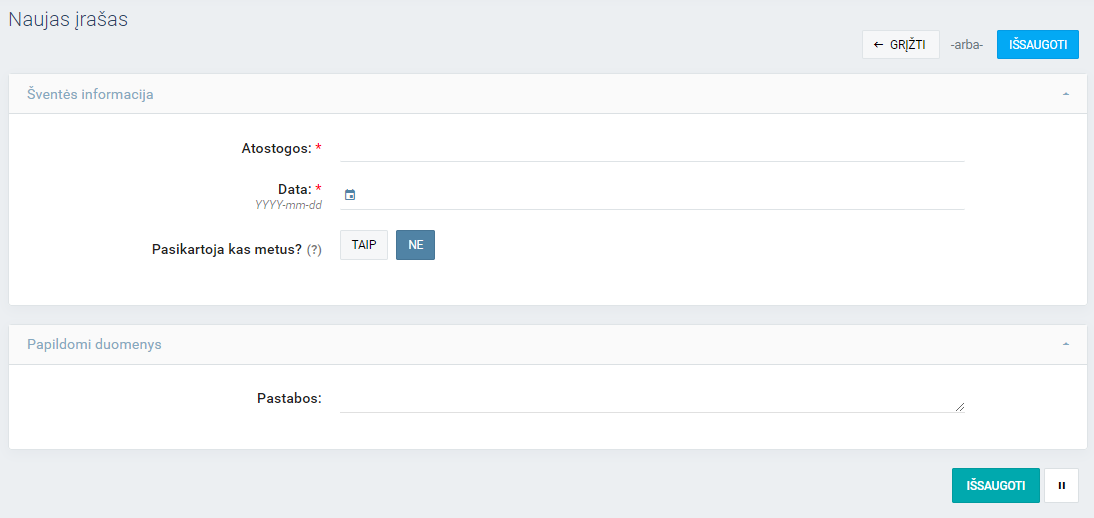Click inside the Pastabos notes textarea
The width and height of the screenshot is (1094, 518).
click(x=648, y=399)
